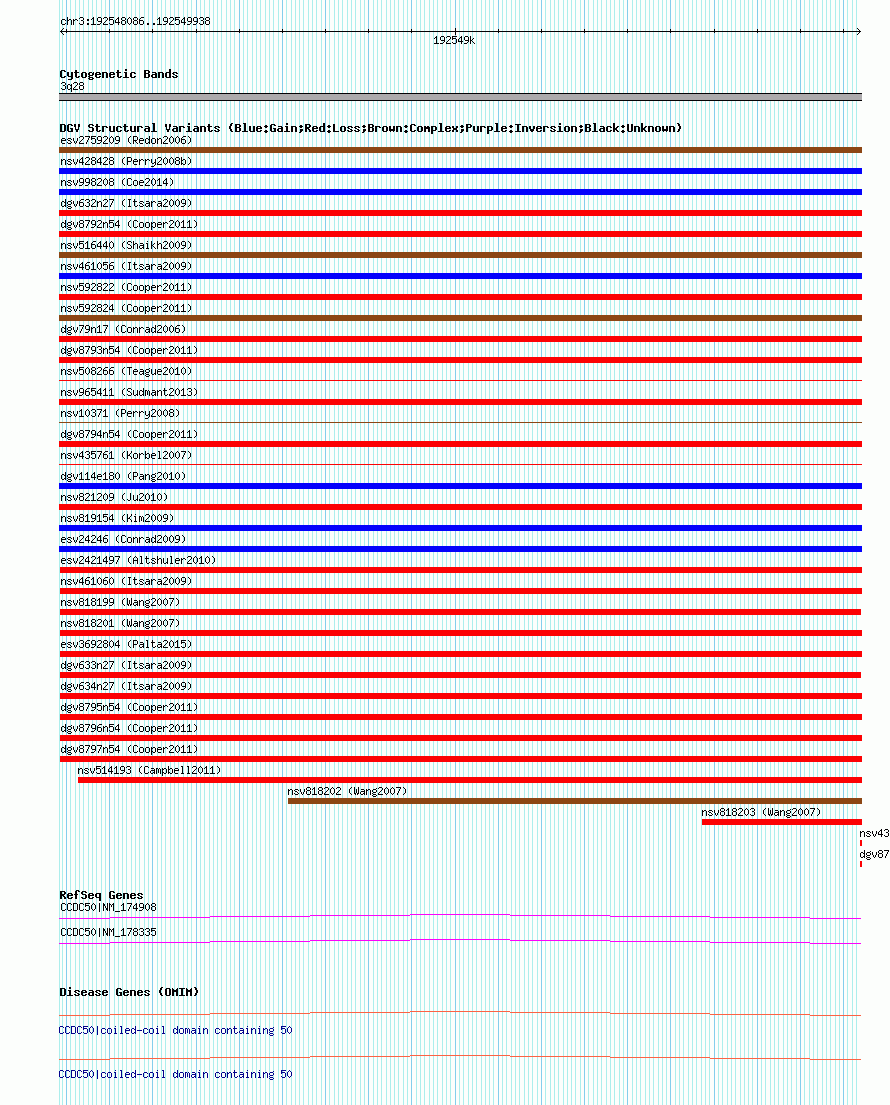Image resolution: width=890 pixels, height=1105 pixels.
Task: Select dgv8792n54 (Cooper2011) variant label
Action: coord(129,224)
